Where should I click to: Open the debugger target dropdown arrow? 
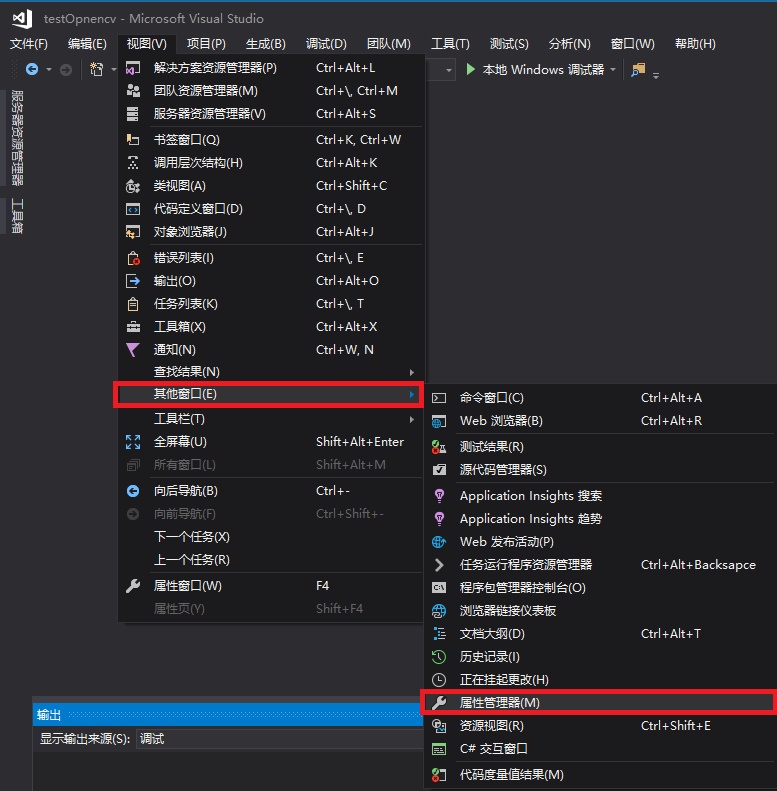pos(613,69)
